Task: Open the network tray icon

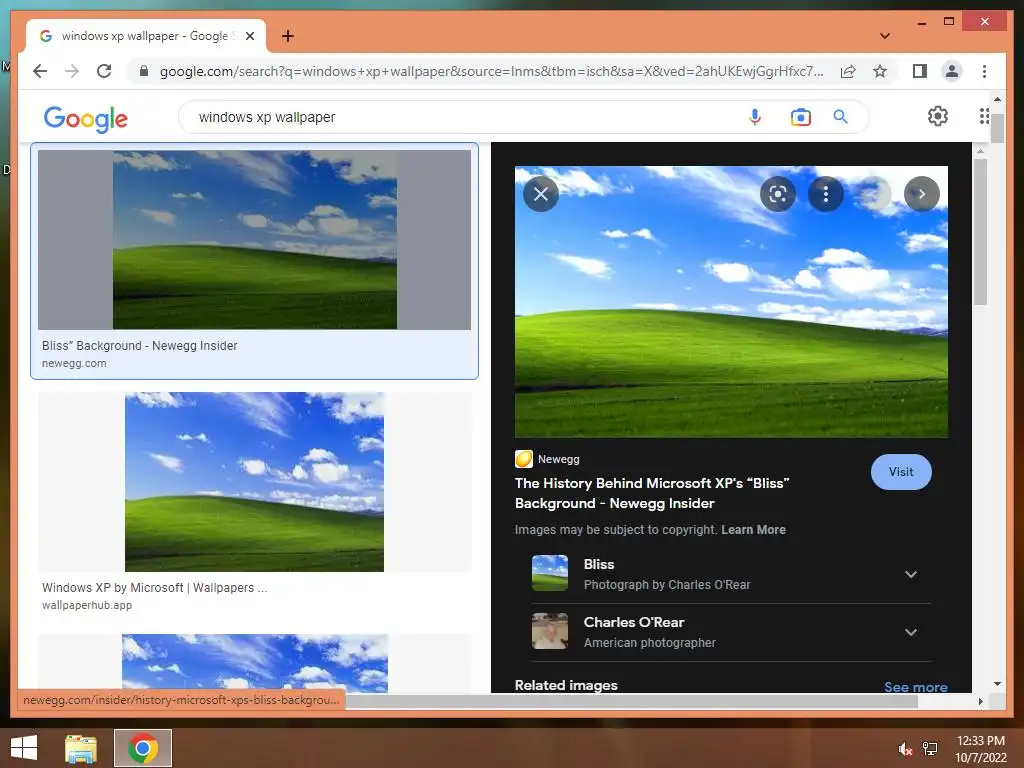Action: coord(930,749)
